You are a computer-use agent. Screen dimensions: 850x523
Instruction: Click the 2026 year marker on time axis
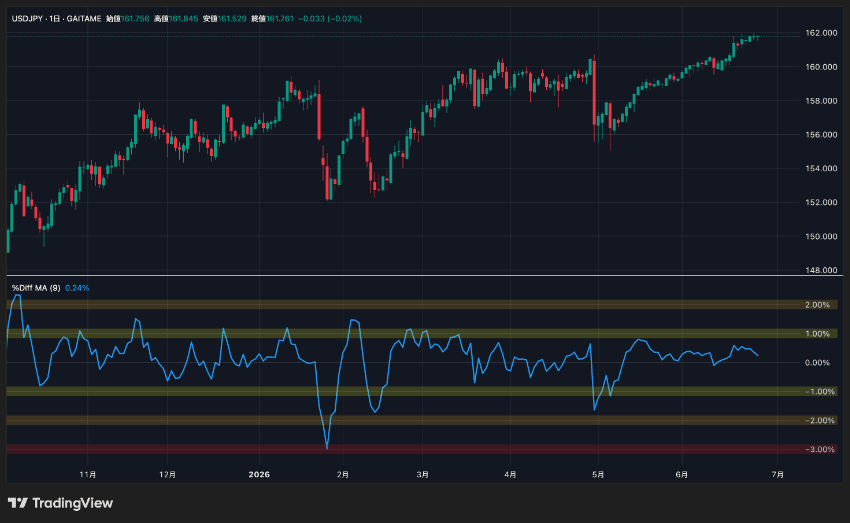click(259, 474)
